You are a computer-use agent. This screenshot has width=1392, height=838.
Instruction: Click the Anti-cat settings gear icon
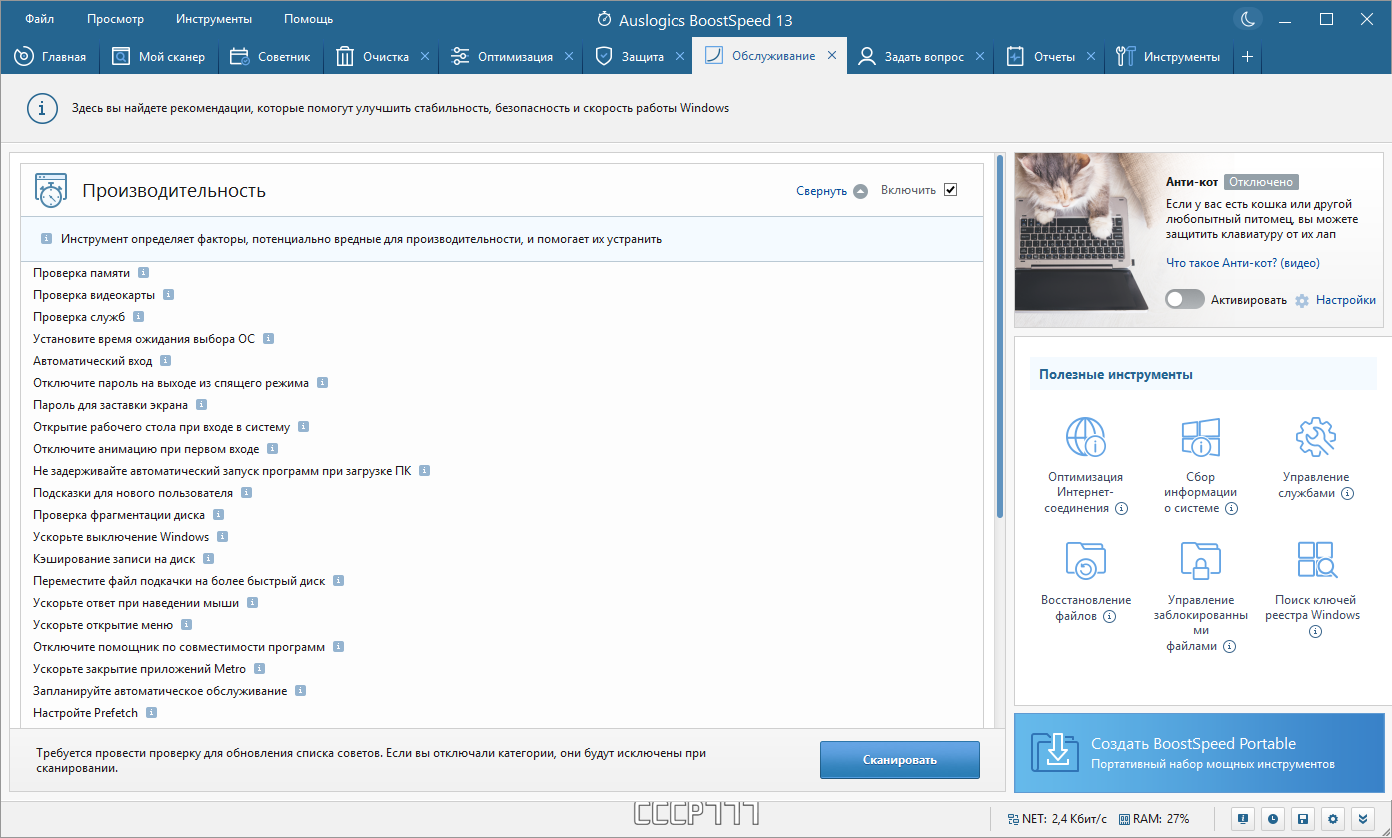click(1301, 300)
